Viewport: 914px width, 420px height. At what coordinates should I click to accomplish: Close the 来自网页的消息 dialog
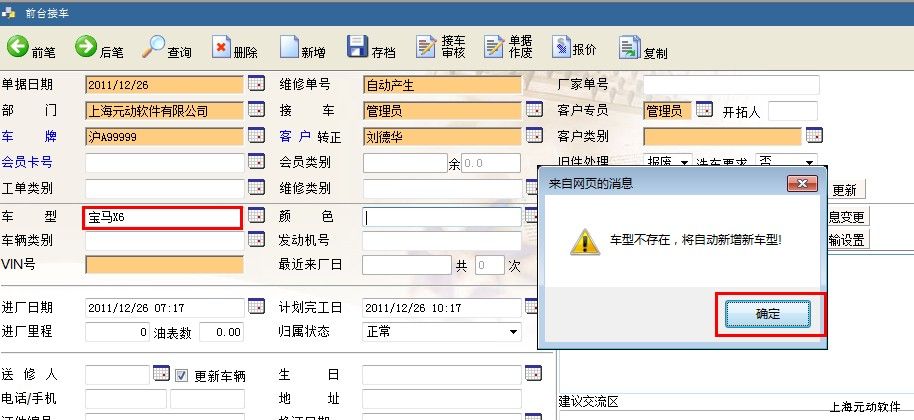point(802,183)
